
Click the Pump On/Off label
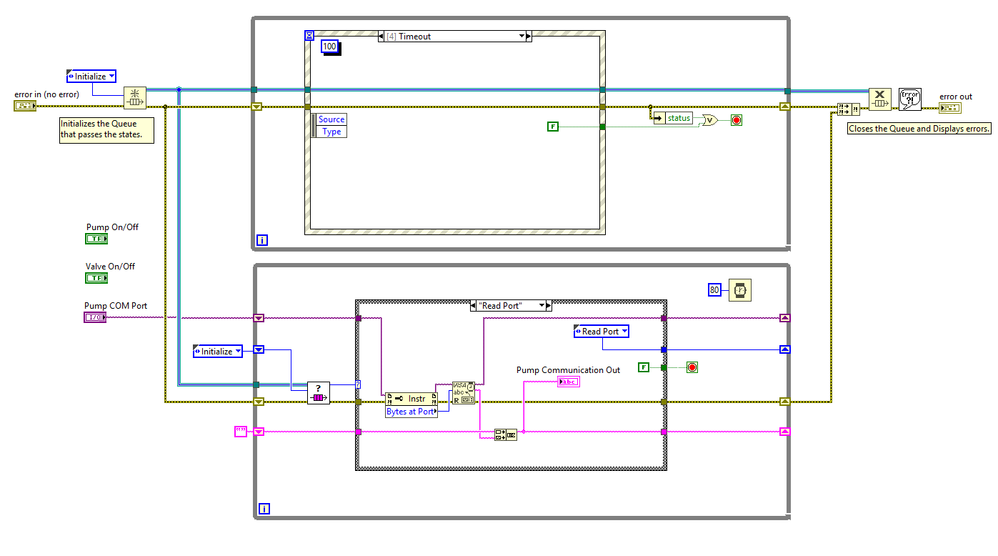point(112,226)
